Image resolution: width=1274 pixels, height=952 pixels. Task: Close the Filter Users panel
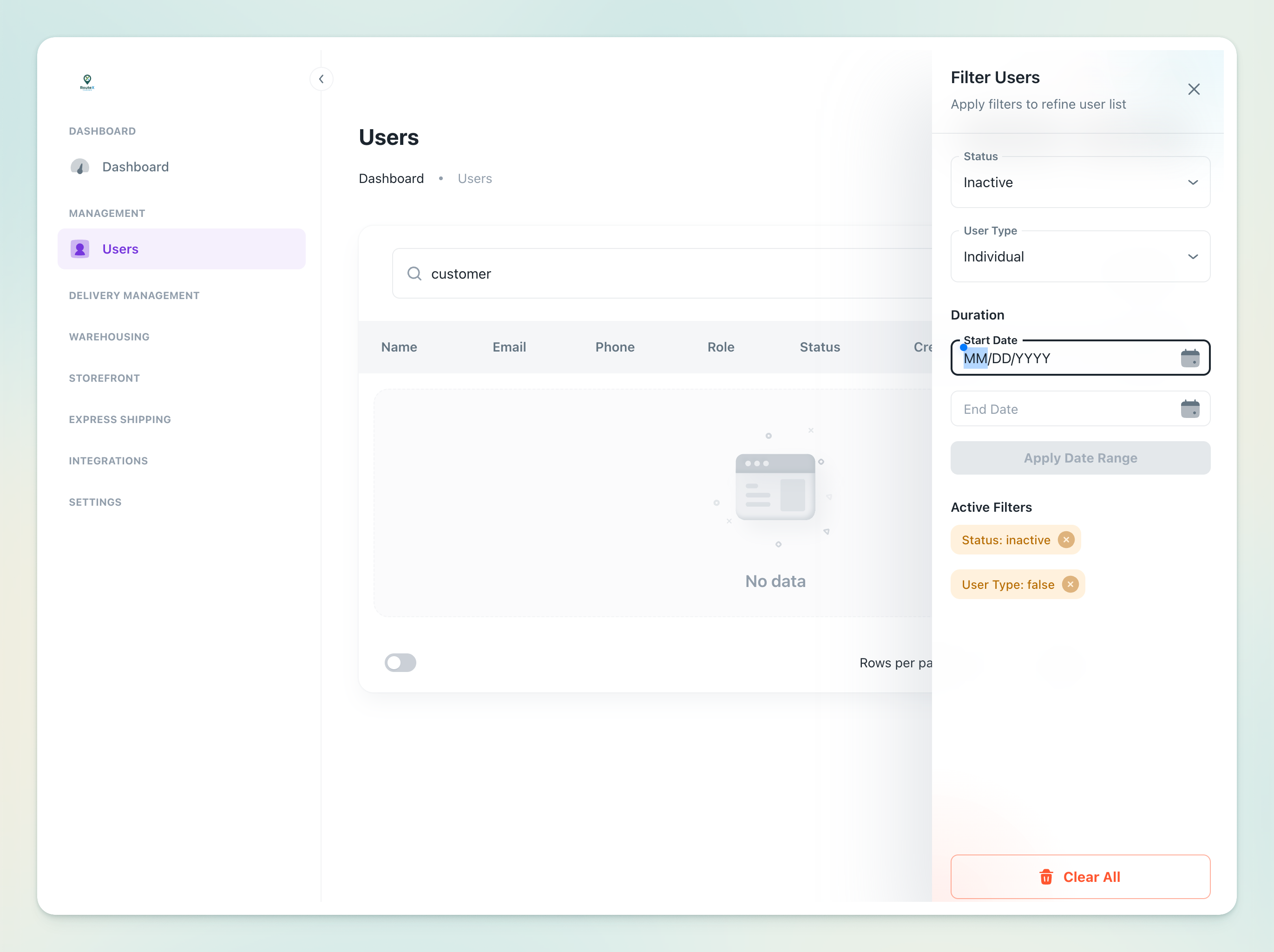1193,89
